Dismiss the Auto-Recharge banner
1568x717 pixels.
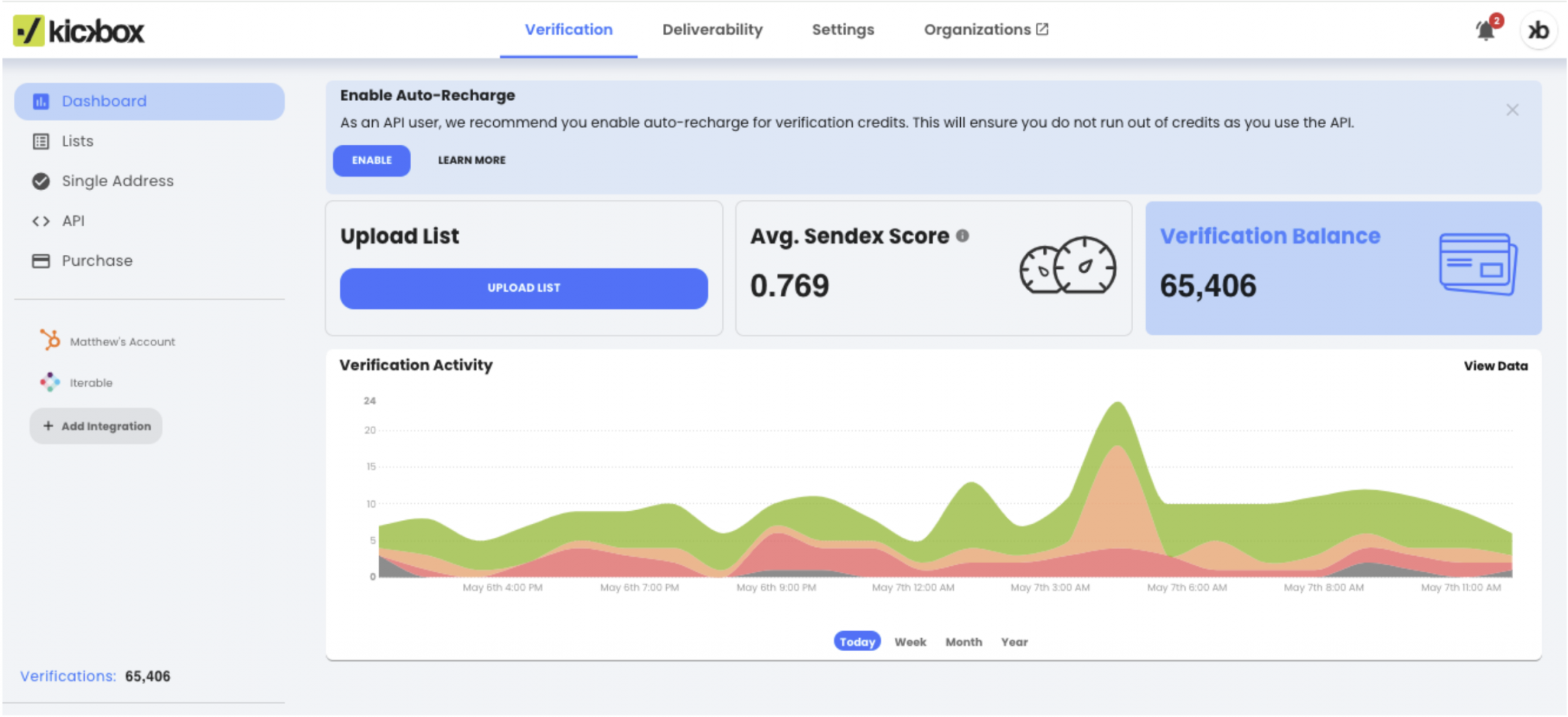coord(1512,110)
